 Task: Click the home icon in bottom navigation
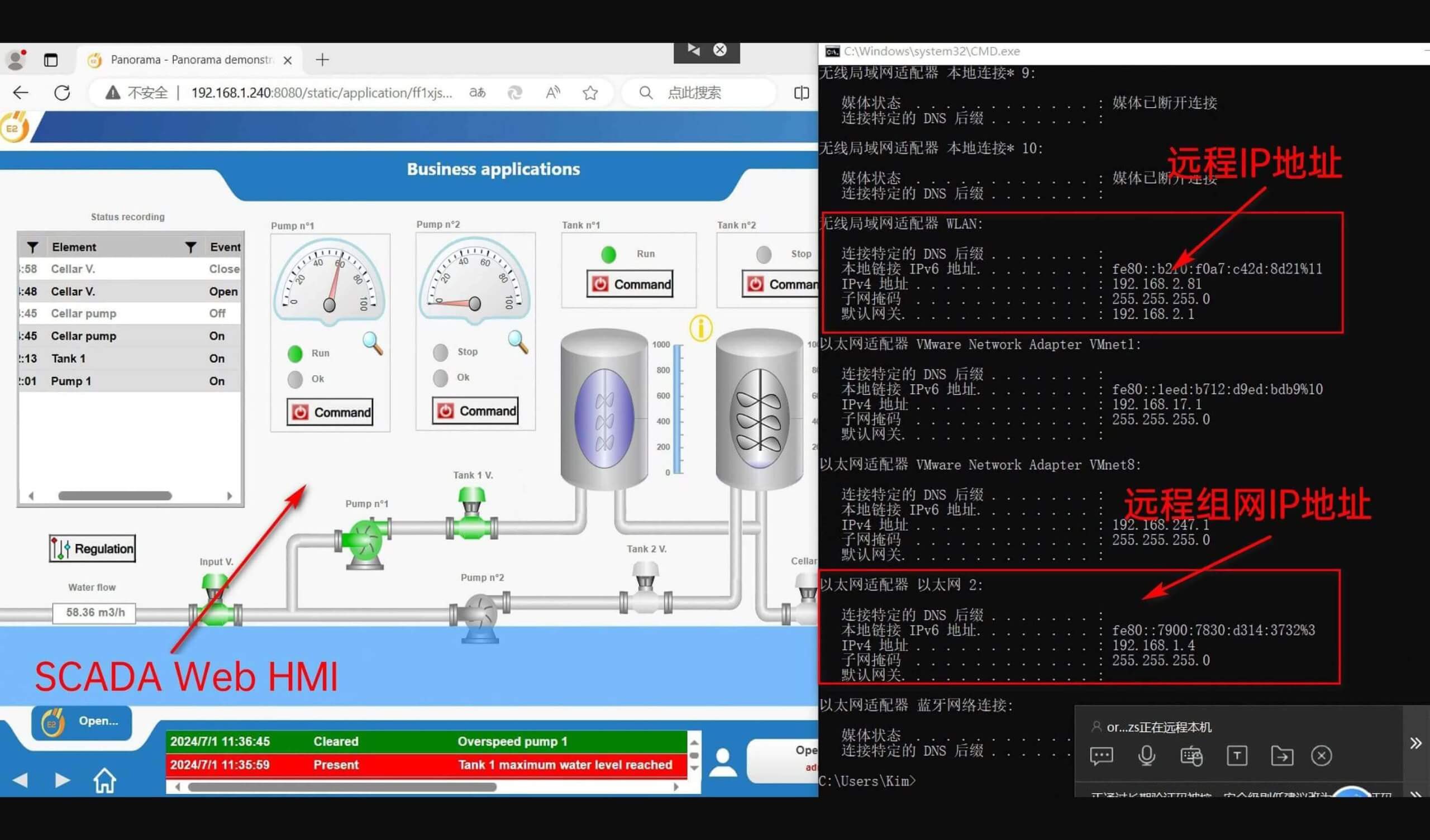[104, 780]
